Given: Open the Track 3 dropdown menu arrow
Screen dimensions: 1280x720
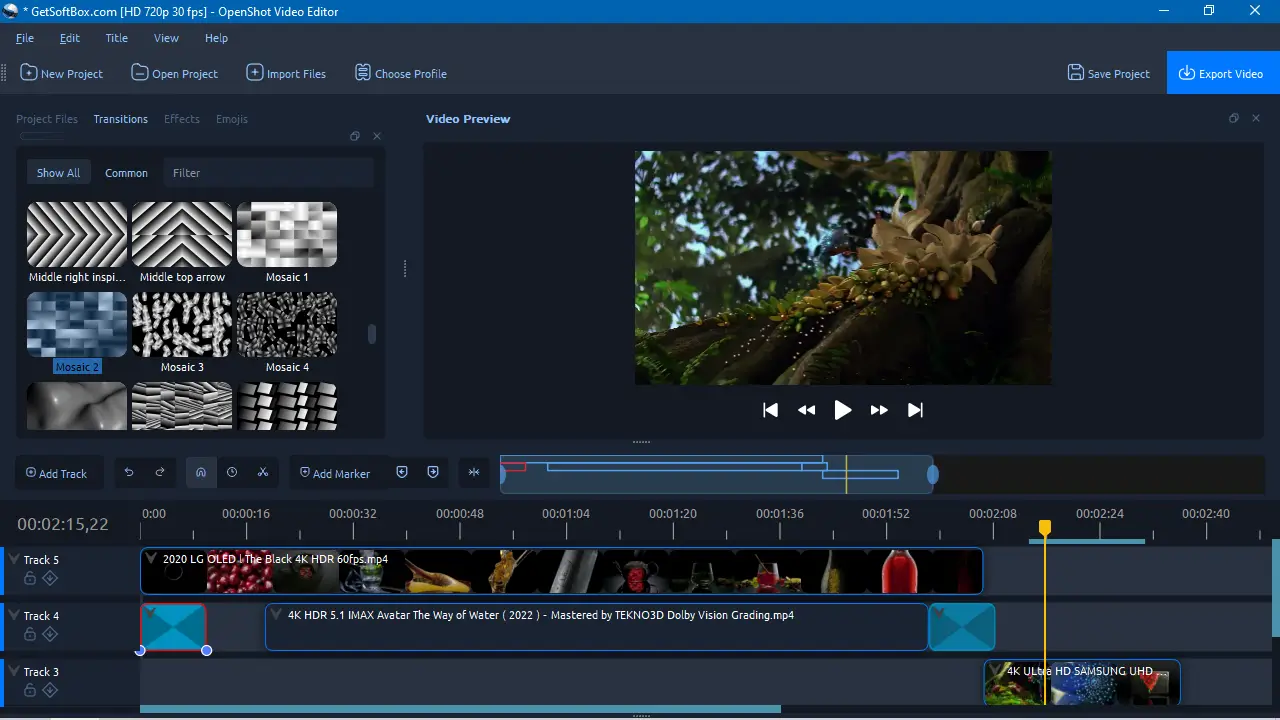Looking at the screenshot, I should pos(15,671).
